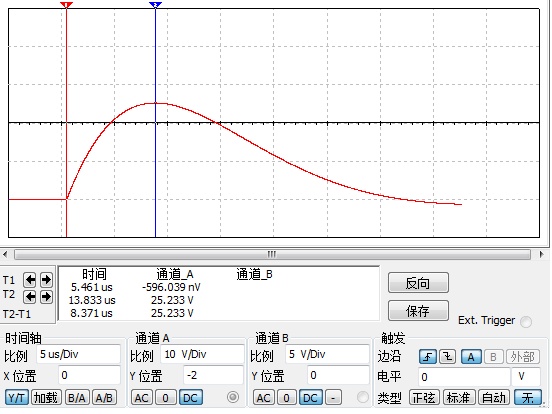
Task: Click the horizontal waveform scrollbar thumb
Action: pyautogui.click(x=272, y=254)
